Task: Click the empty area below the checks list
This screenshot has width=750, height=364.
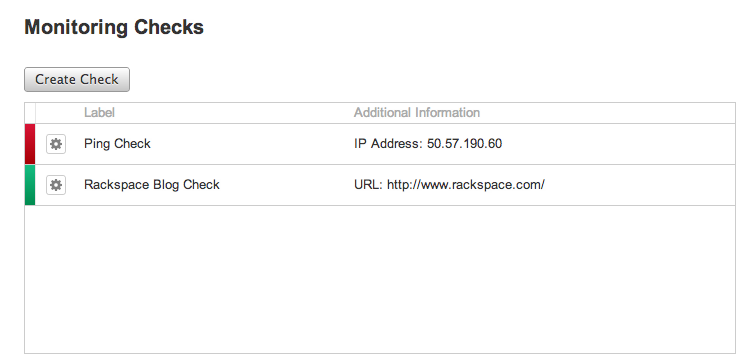Action: (380, 280)
